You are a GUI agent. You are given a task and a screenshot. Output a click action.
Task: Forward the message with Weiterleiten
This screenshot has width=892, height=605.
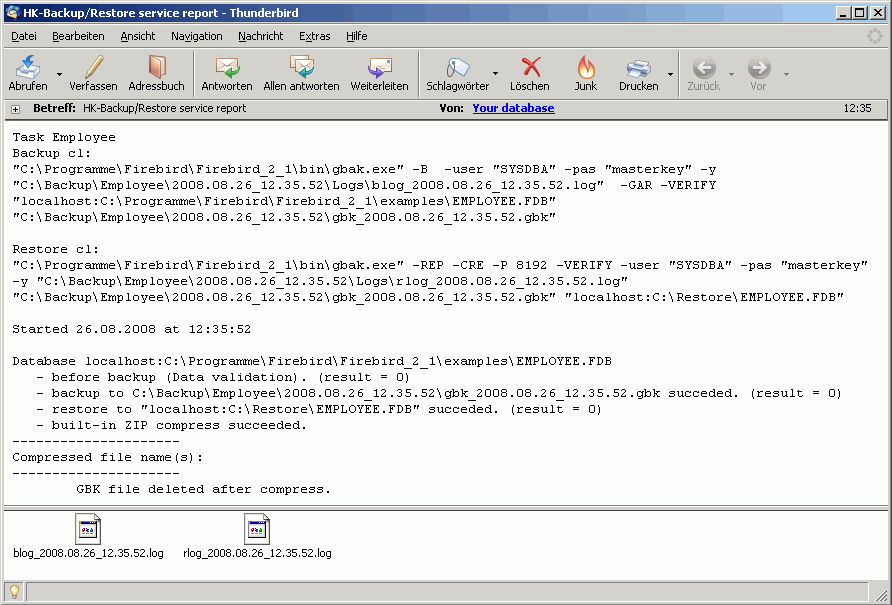point(379,73)
